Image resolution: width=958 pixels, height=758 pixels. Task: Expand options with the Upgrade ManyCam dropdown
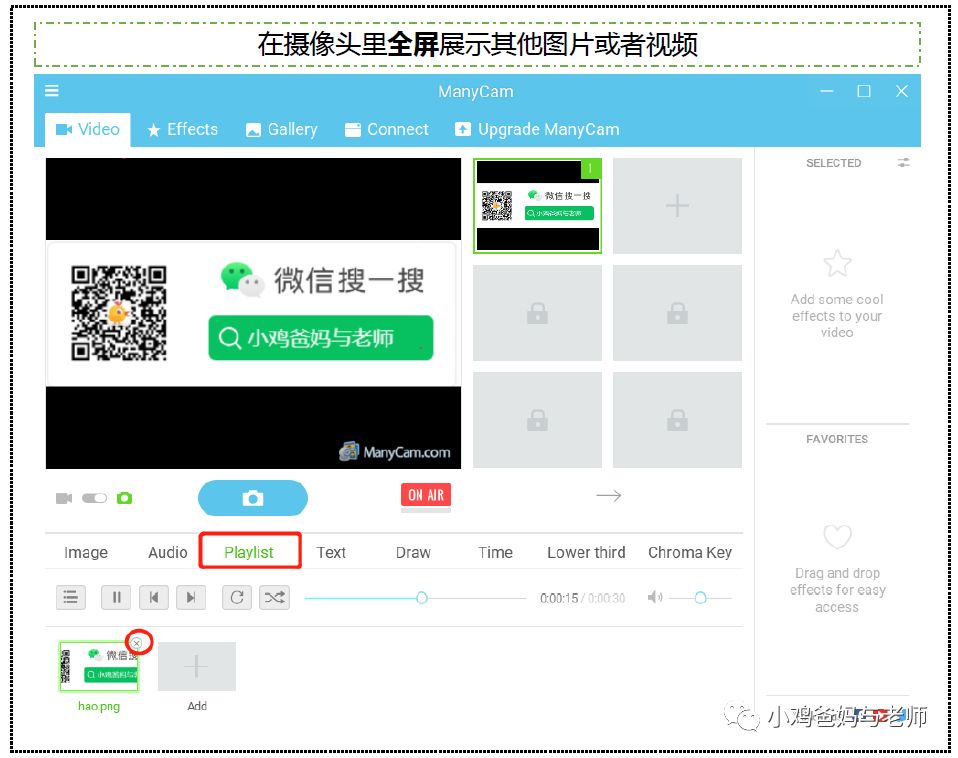click(540, 129)
